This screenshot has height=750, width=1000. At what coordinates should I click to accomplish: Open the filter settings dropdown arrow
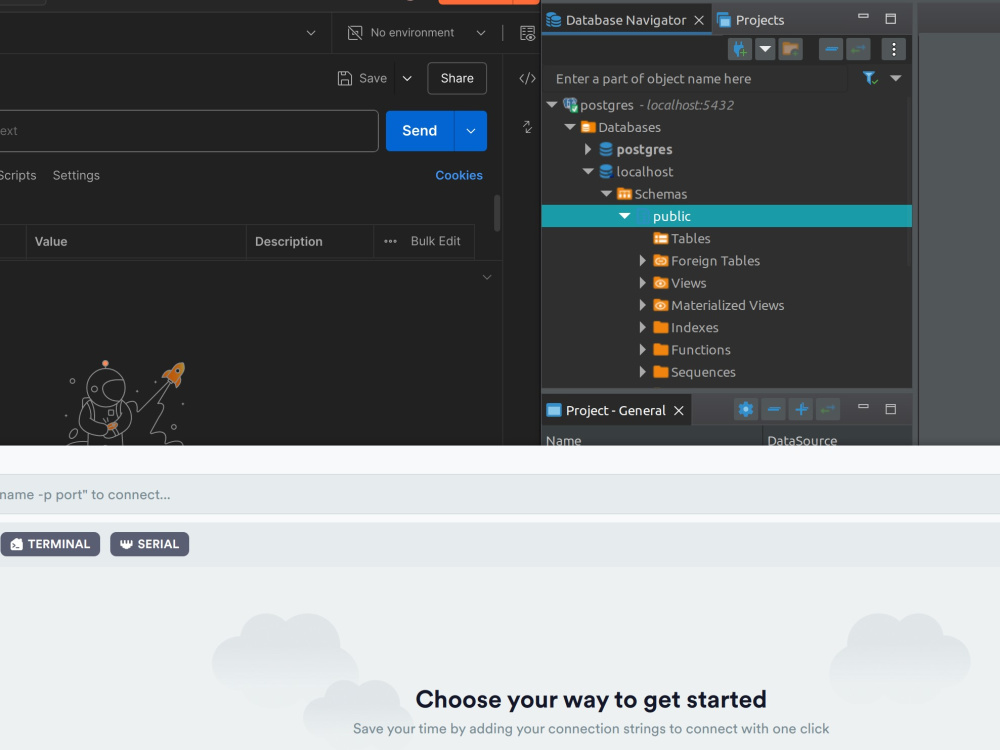click(895, 78)
